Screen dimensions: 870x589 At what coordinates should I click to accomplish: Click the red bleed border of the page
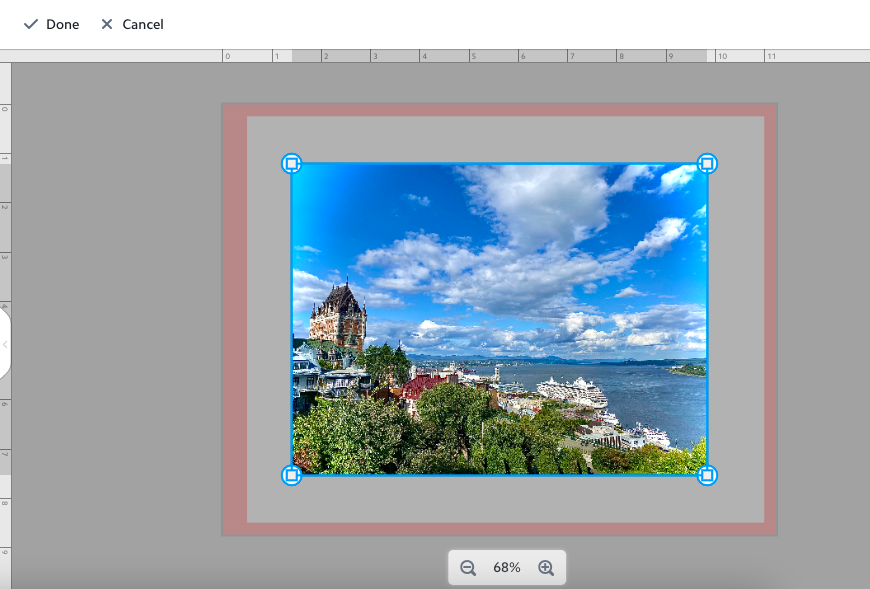[234, 320]
